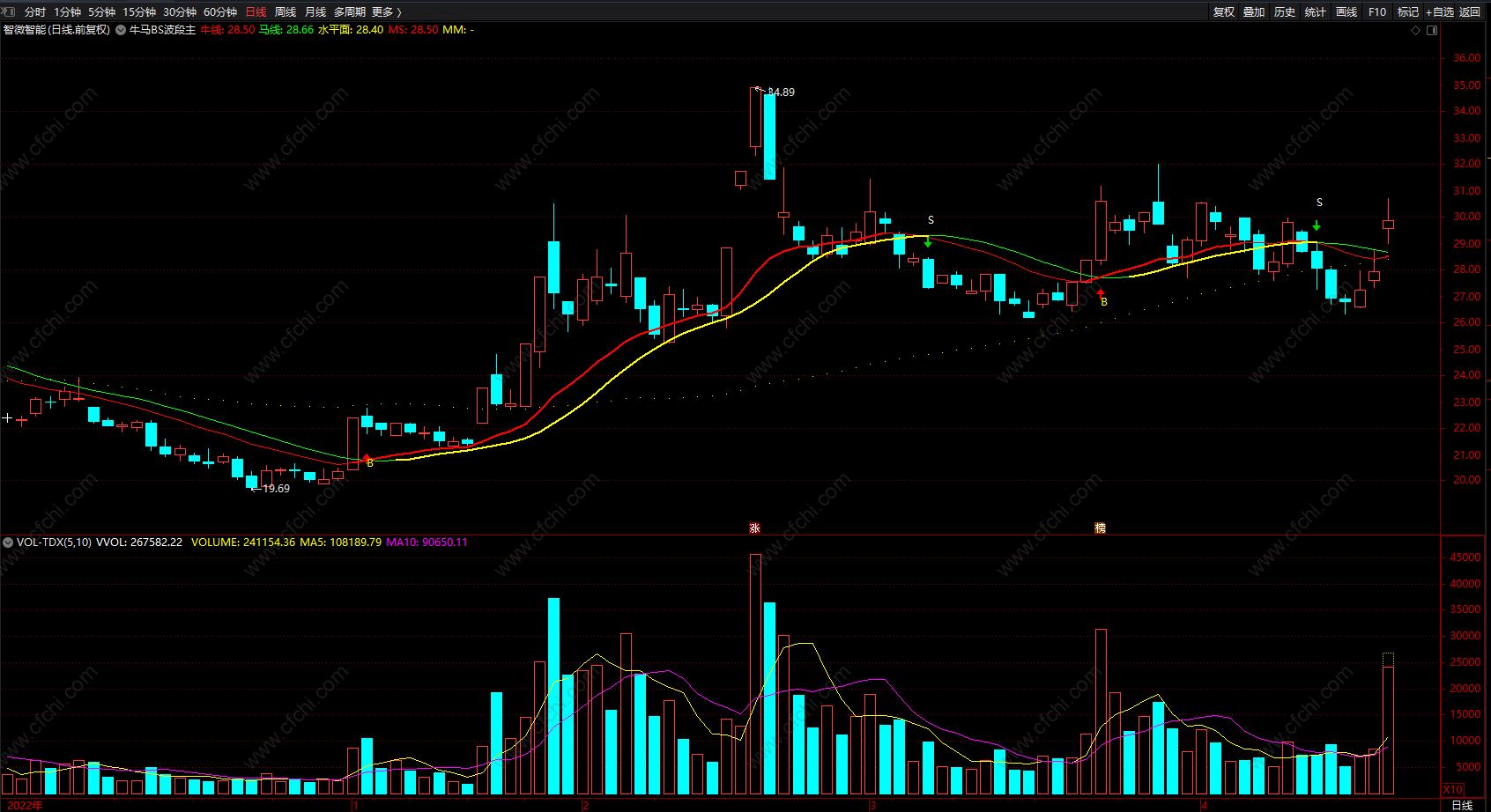Viewport: 1491px width, 812px height.
Task: Switch to the 月线 monthly chart
Action: (315, 12)
